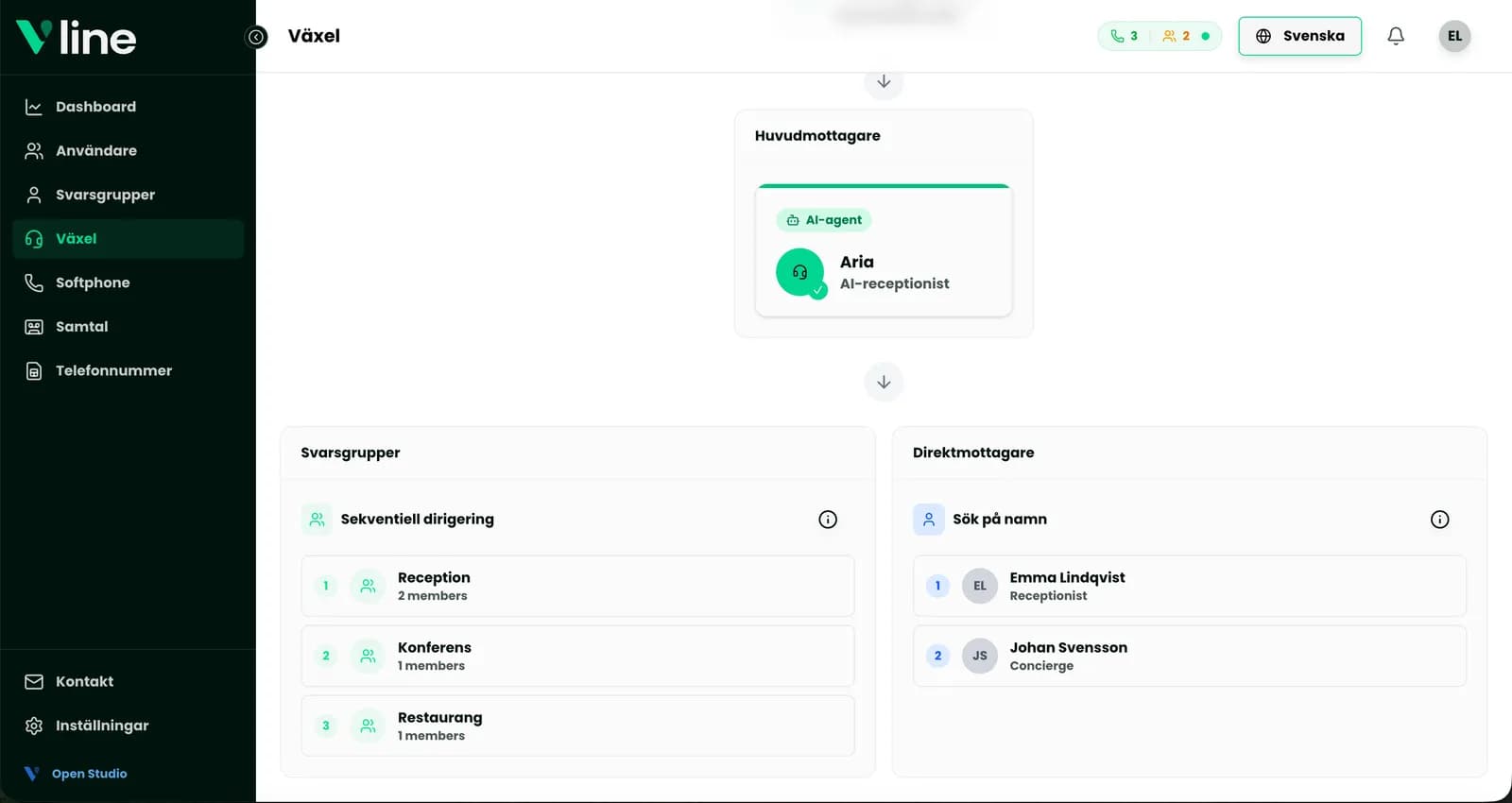Collapse the sidebar with the chevron button

256,37
